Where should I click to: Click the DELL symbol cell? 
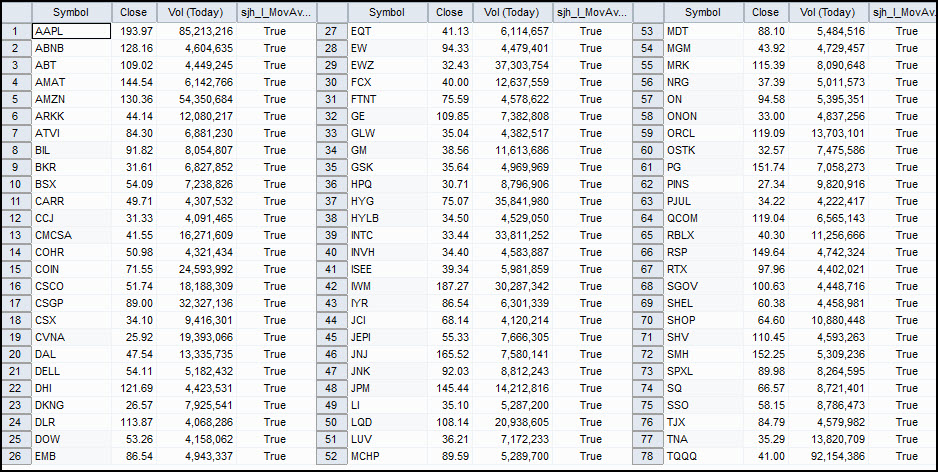tap(71, 371)
